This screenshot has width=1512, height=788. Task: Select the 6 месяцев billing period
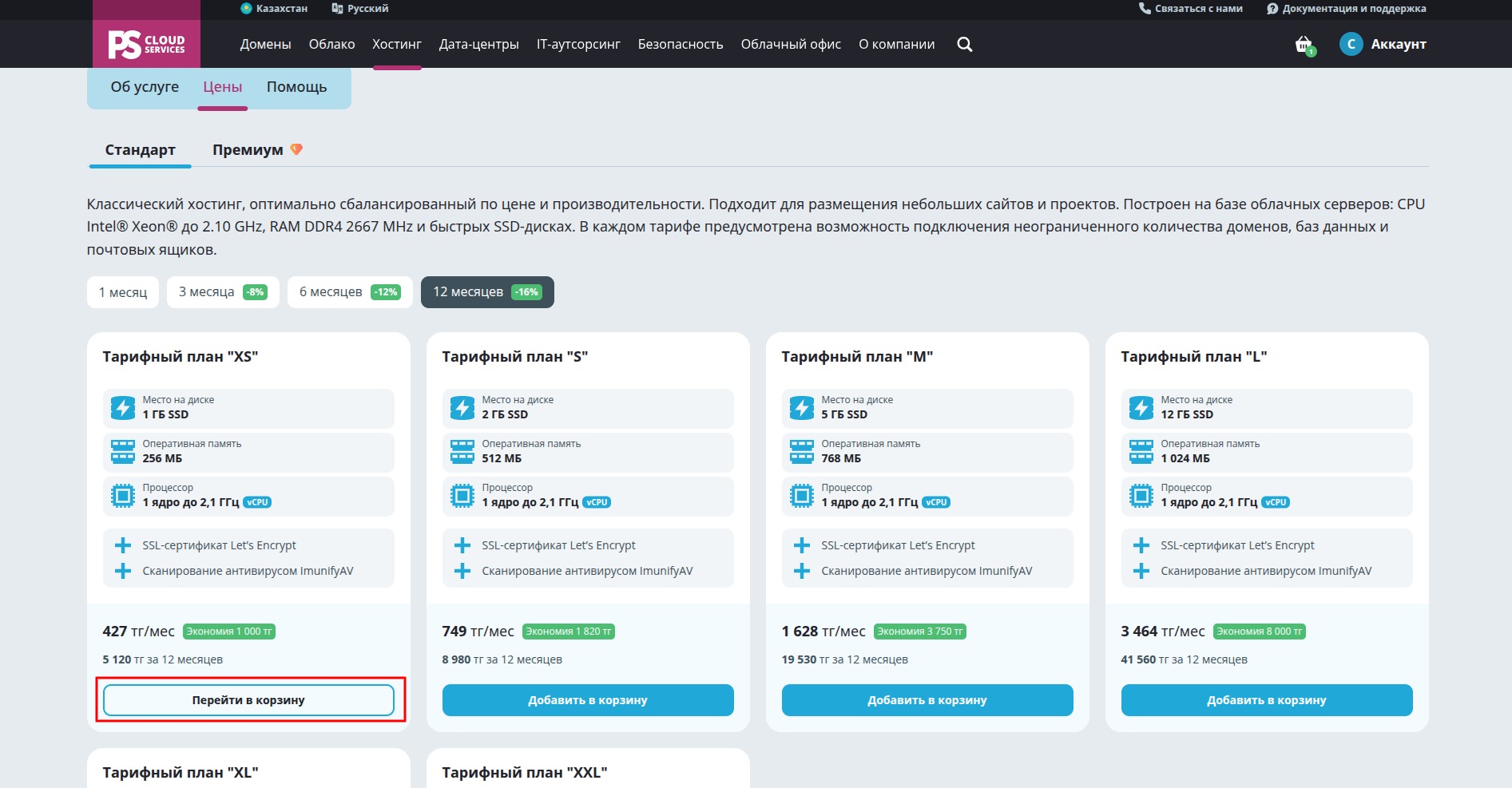(x=350, y=292)
